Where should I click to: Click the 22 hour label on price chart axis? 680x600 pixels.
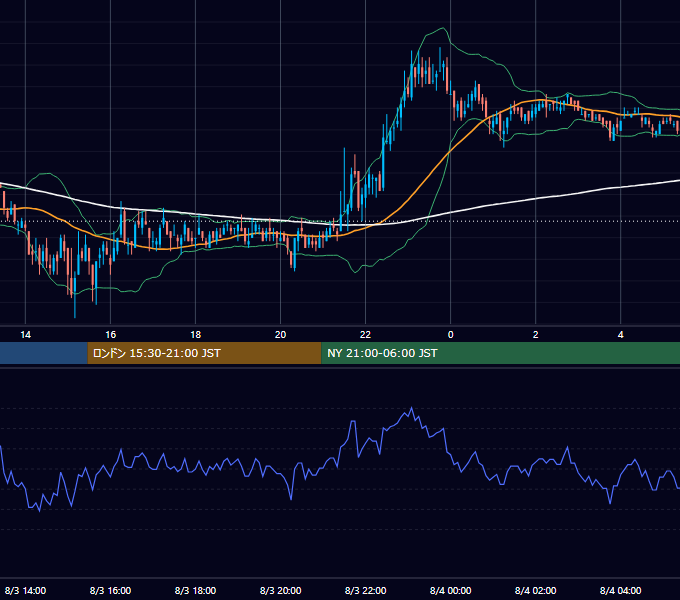[366, 335]
